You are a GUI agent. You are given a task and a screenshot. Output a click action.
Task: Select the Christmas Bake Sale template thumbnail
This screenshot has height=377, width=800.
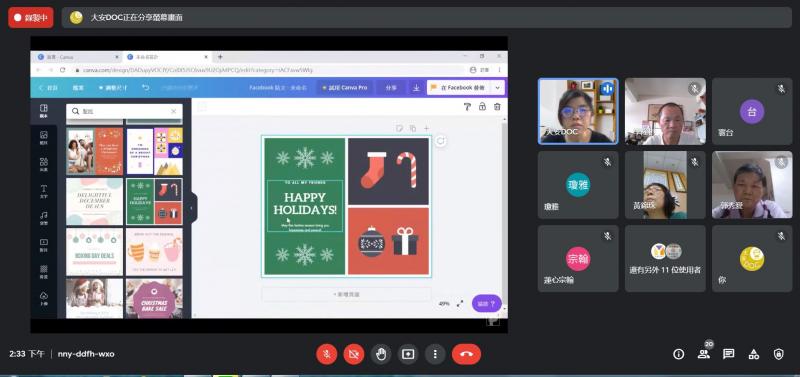click(154, 298)
